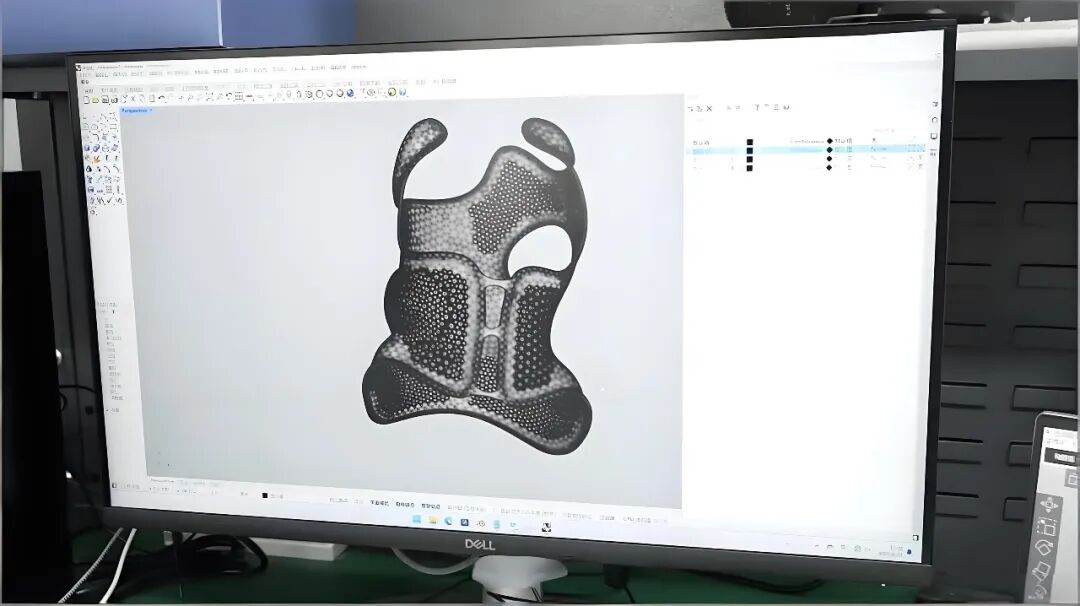The height and width of the screenshot is (606, 1080).
Task: Click the black color swatch of first layer
Action: (x=749, y=142)
